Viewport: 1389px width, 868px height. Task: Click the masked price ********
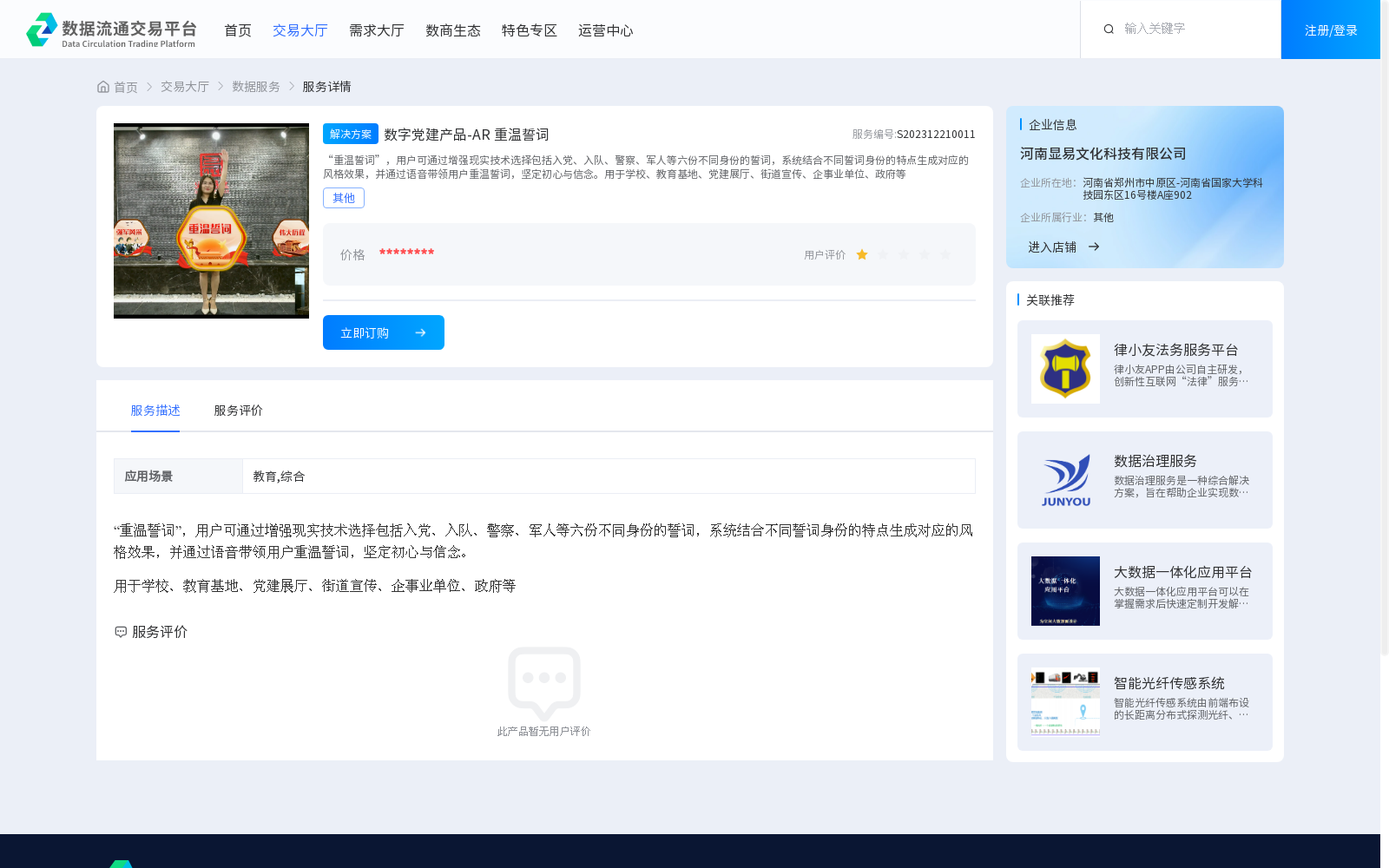406,253
